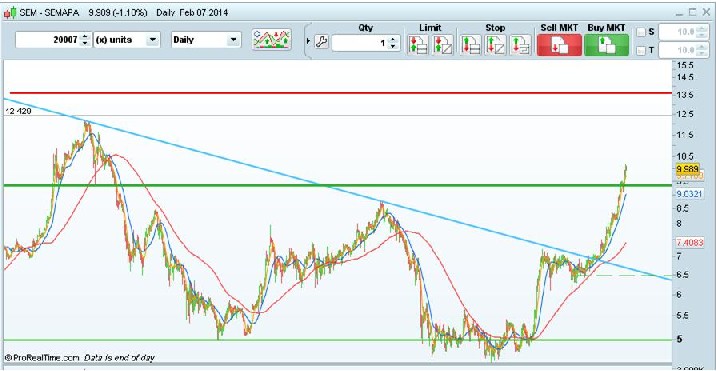Click the SEM - SEMAPA title text
This screenshot has height=371, width=716.
(50, 12)
